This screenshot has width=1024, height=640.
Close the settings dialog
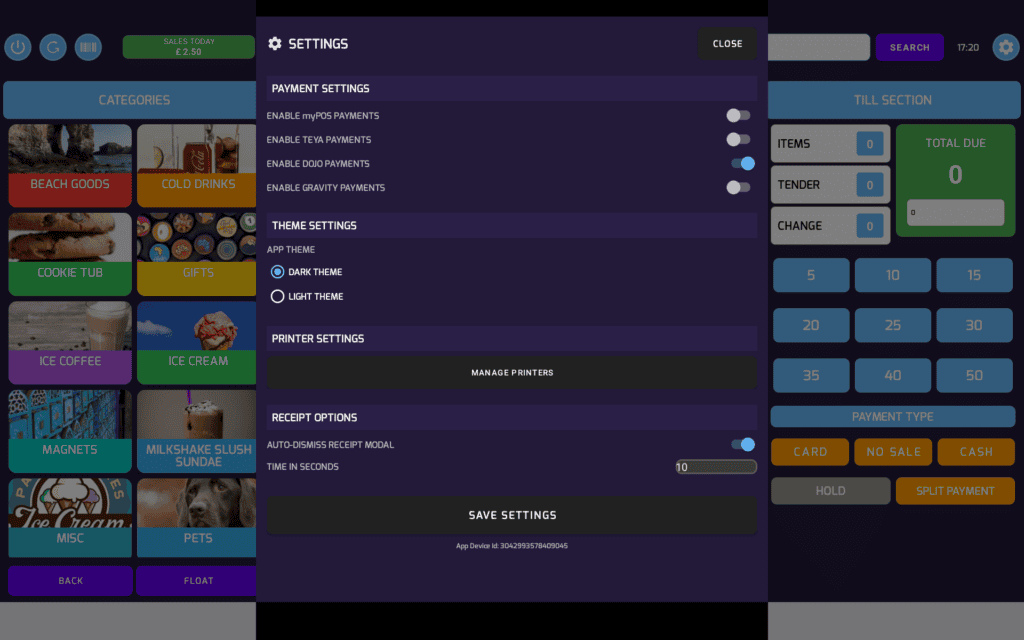pyautogui.click(x=728, y=44)
